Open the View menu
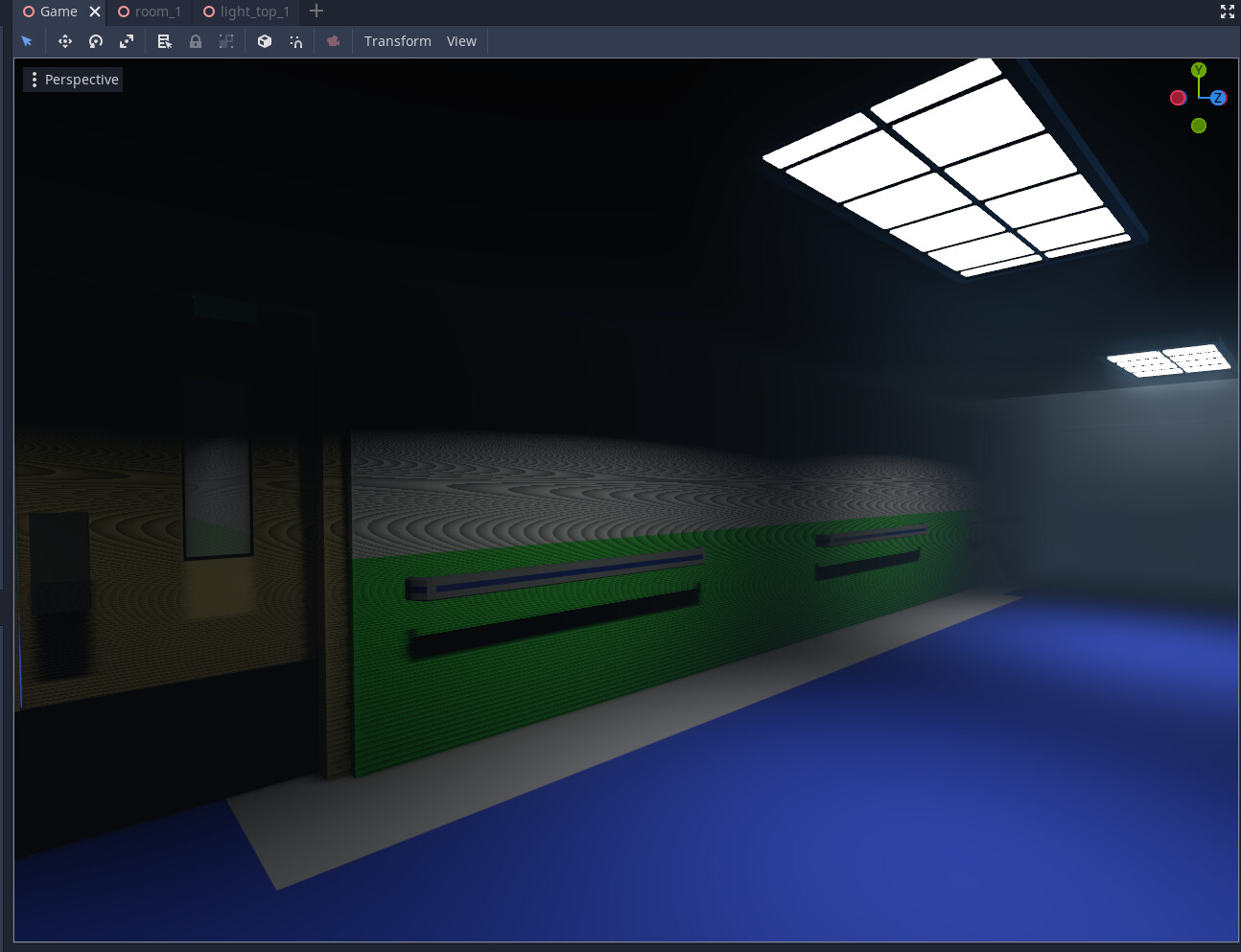 [461, 41]
